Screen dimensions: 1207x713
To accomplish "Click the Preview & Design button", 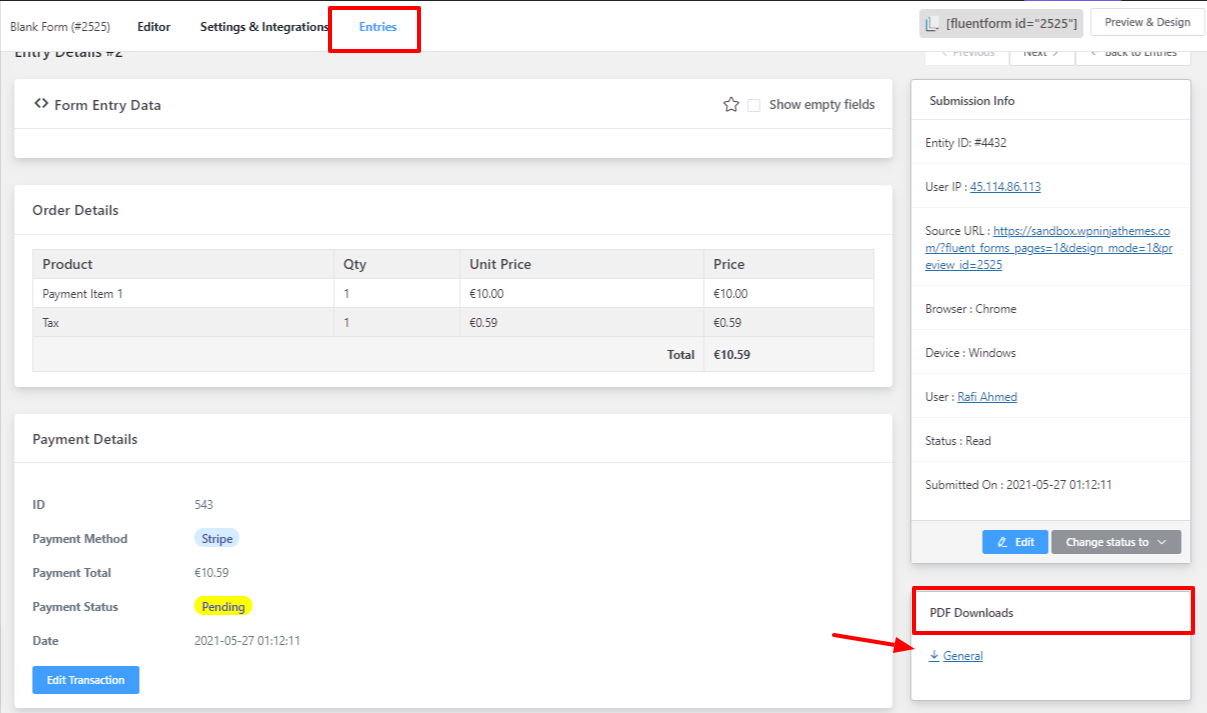I will tap(1147, 23).
